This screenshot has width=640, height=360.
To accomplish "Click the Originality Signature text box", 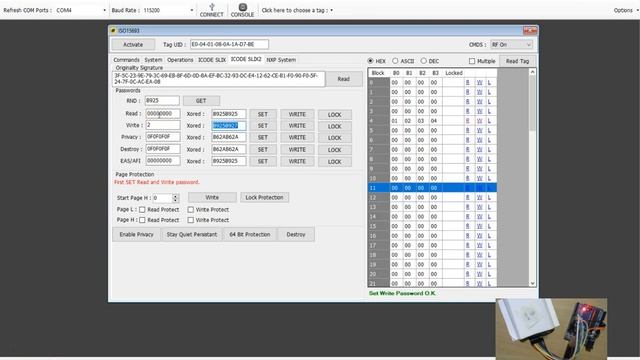I will pos(219,79).
